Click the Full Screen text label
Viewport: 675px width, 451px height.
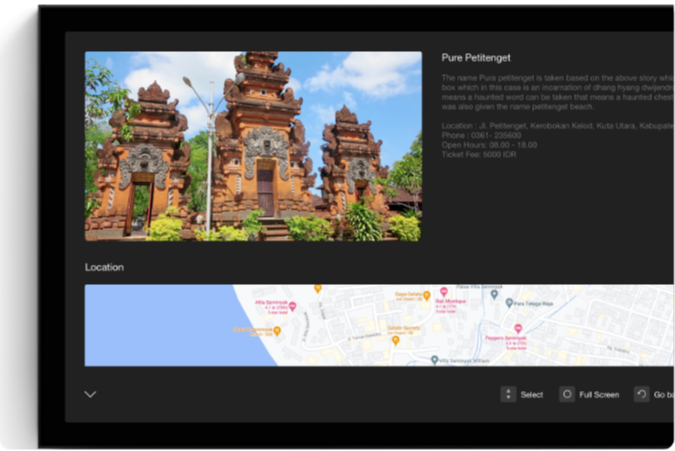[599, 395]
